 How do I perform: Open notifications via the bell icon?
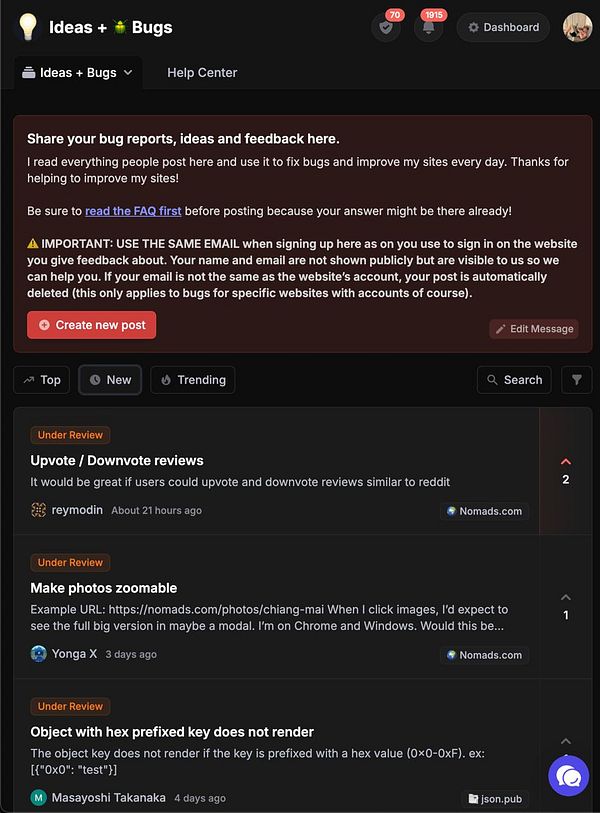point(431,27)
